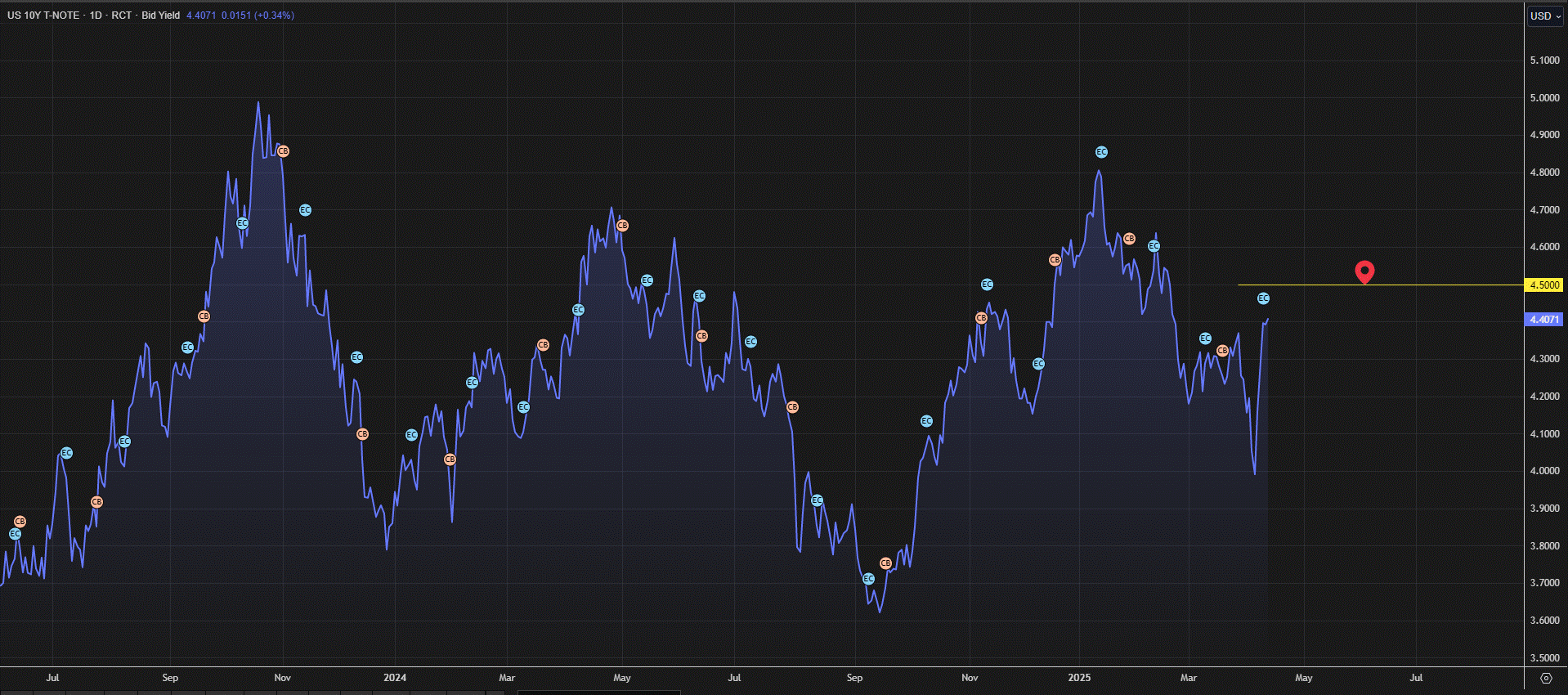
Task: Open EC marker near 4.17 in March 2024
Action: [524, 407]
